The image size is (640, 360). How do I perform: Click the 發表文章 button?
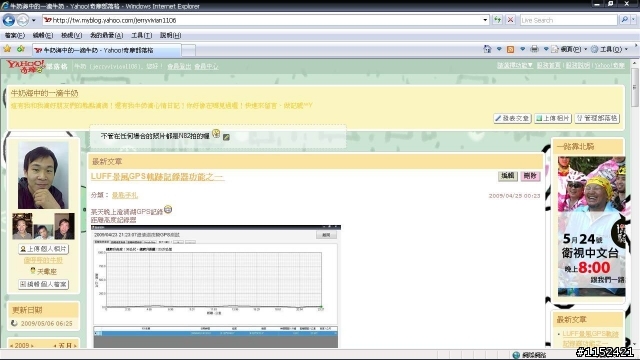pyautogui.click(x=512, y=118)
